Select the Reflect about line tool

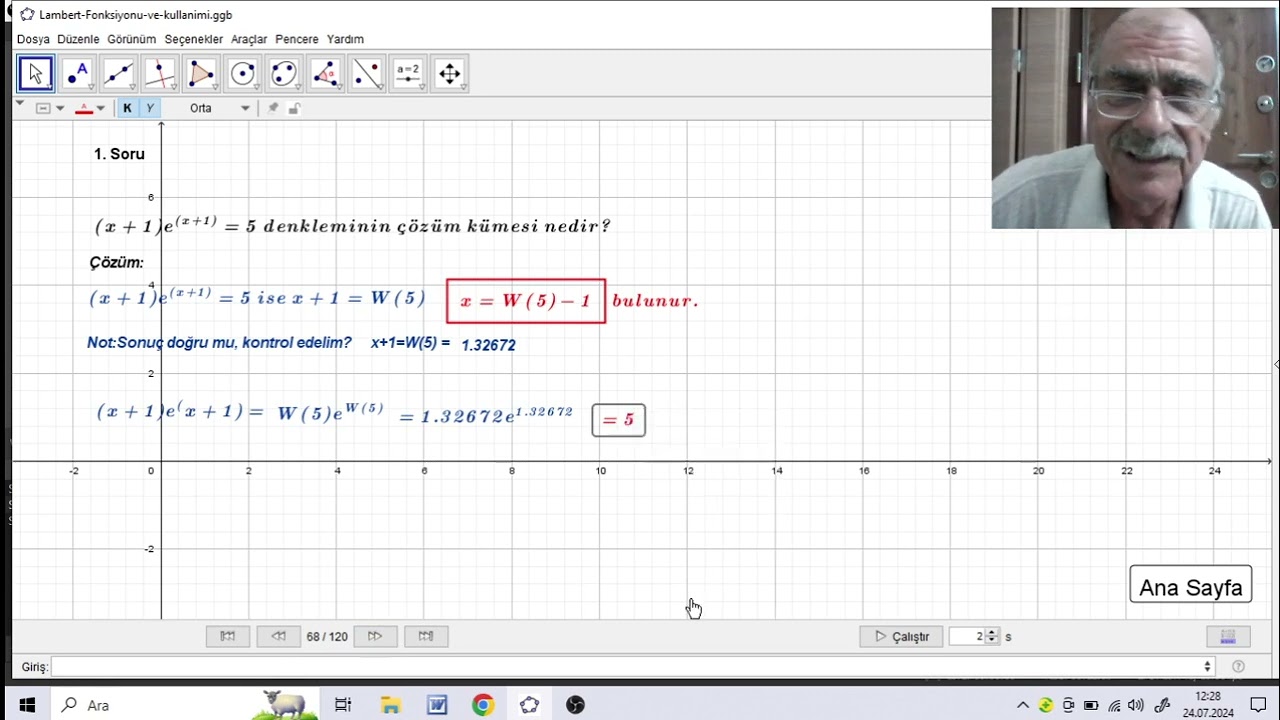pos(367,73)
